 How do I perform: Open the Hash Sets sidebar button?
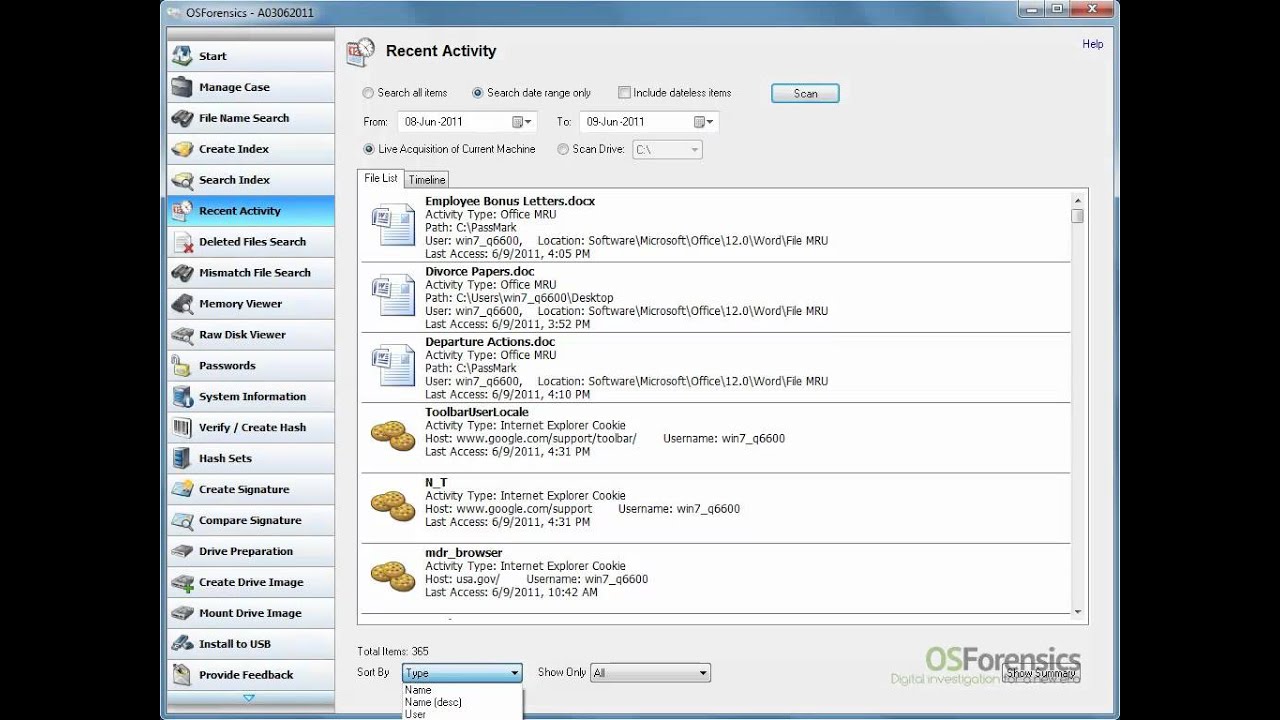[x=250, y=459]
